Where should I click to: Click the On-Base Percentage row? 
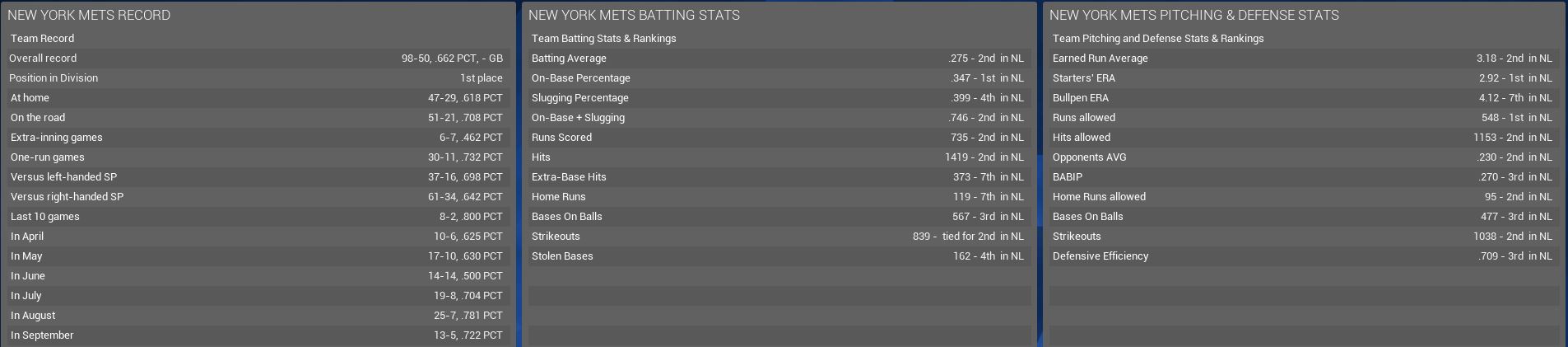coord(778,78)
